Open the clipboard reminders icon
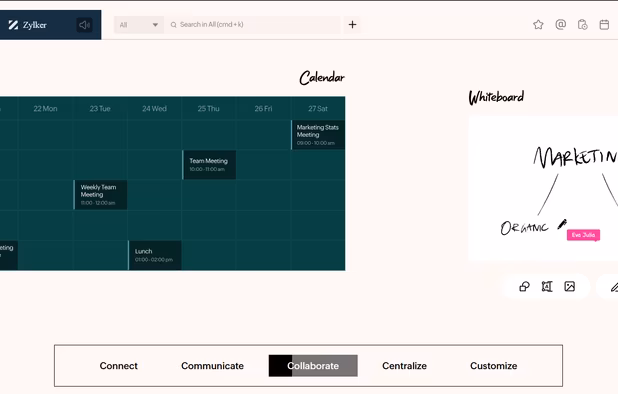Viewport: 618px width, 394px height. [583, 25]
